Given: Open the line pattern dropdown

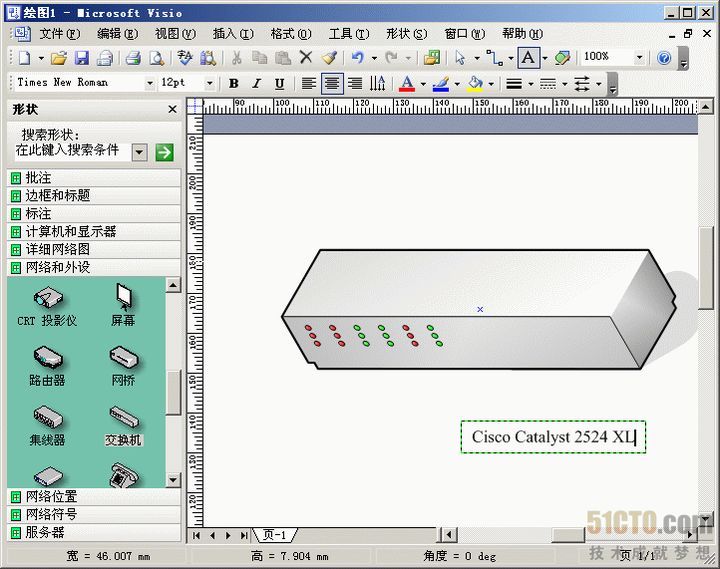Looking at the screenshot, I should tap(564, 84).
